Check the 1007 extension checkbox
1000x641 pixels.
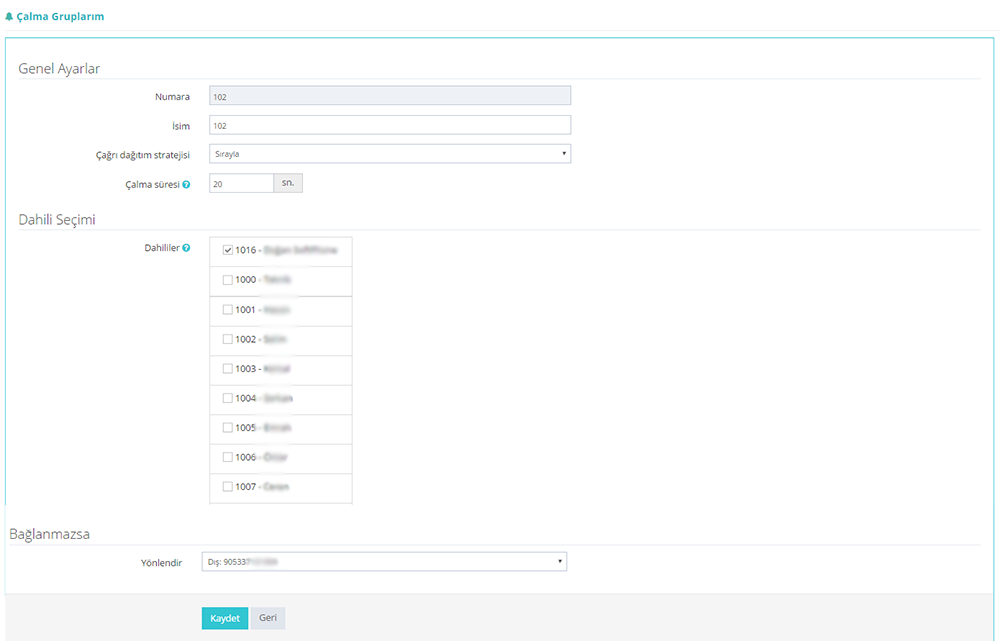[x=228, y=487]
